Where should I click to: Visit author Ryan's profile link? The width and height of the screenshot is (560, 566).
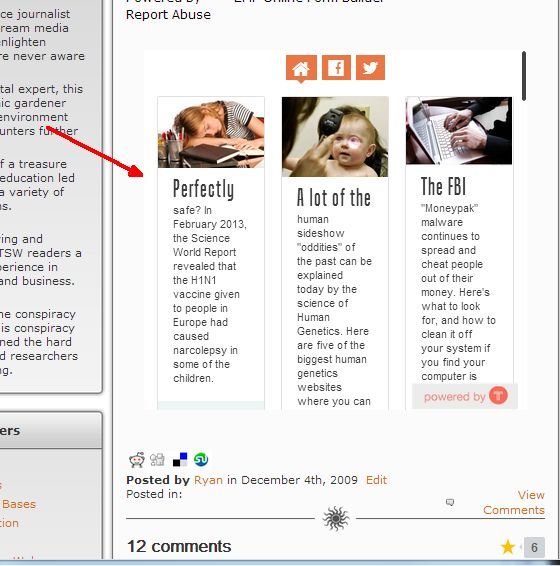click(208, 480)
